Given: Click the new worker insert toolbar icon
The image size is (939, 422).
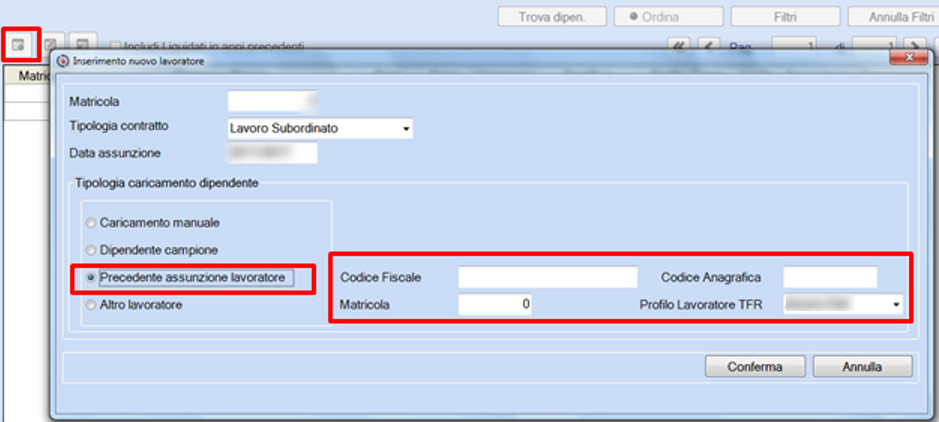Looking at the screenshot, I should (20, 45).
